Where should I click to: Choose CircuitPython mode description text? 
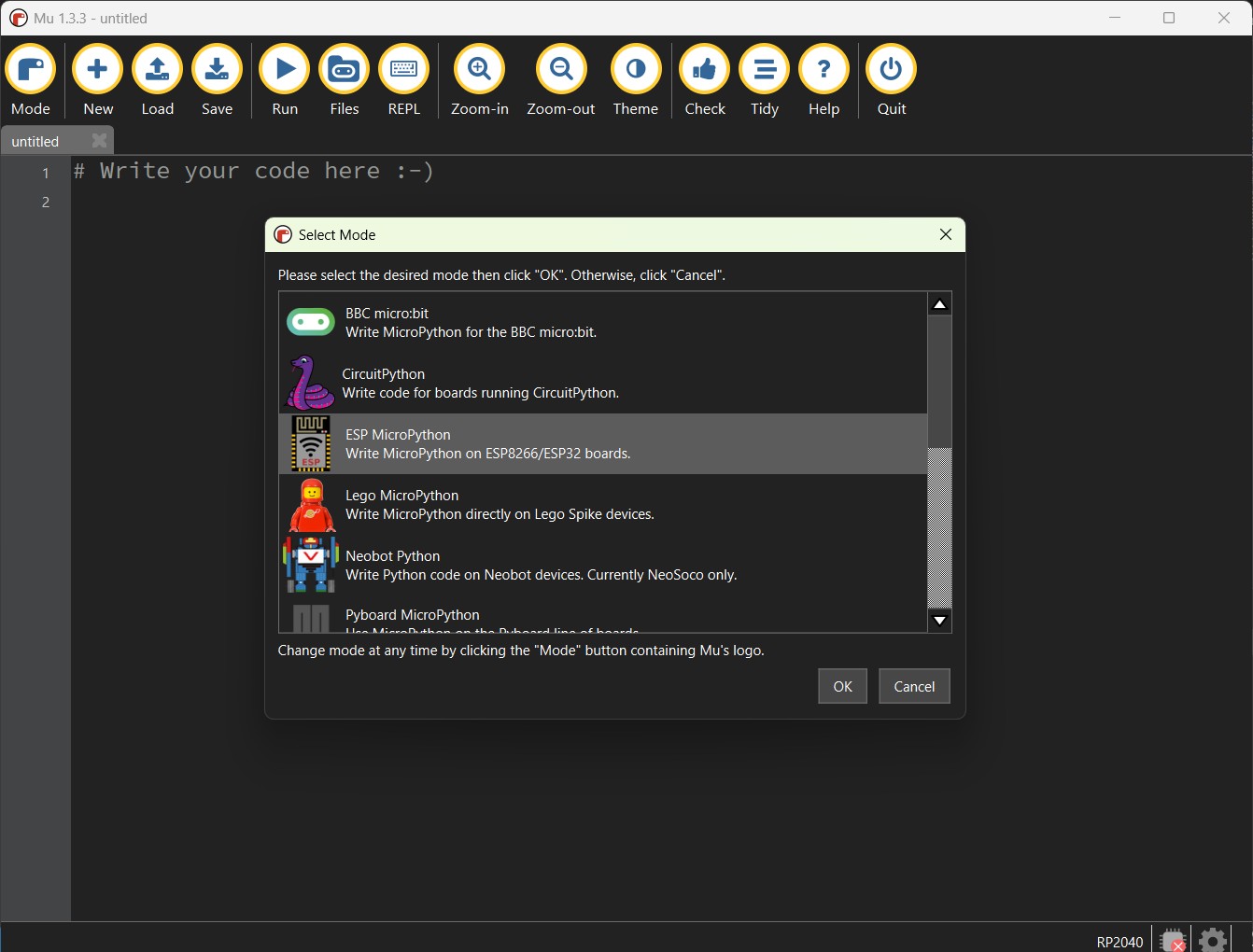point(480,393)
